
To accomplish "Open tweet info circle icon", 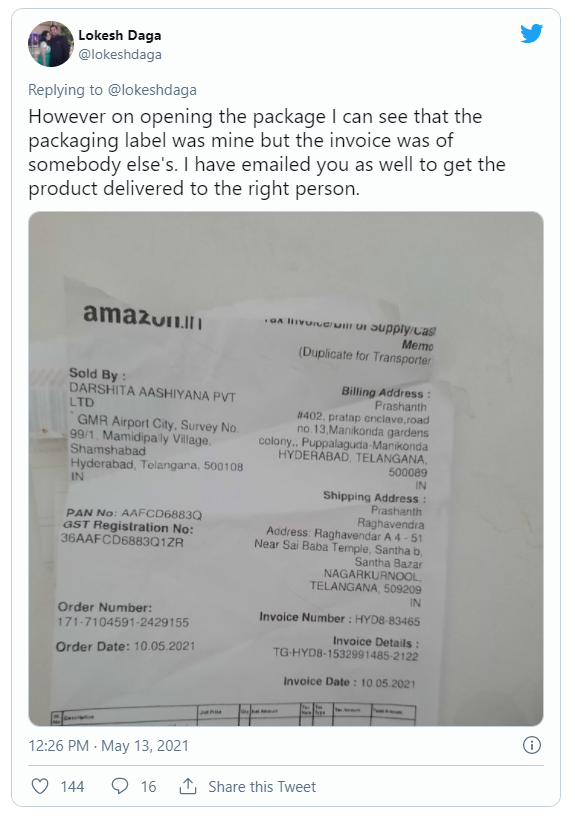I will (532, 745).
